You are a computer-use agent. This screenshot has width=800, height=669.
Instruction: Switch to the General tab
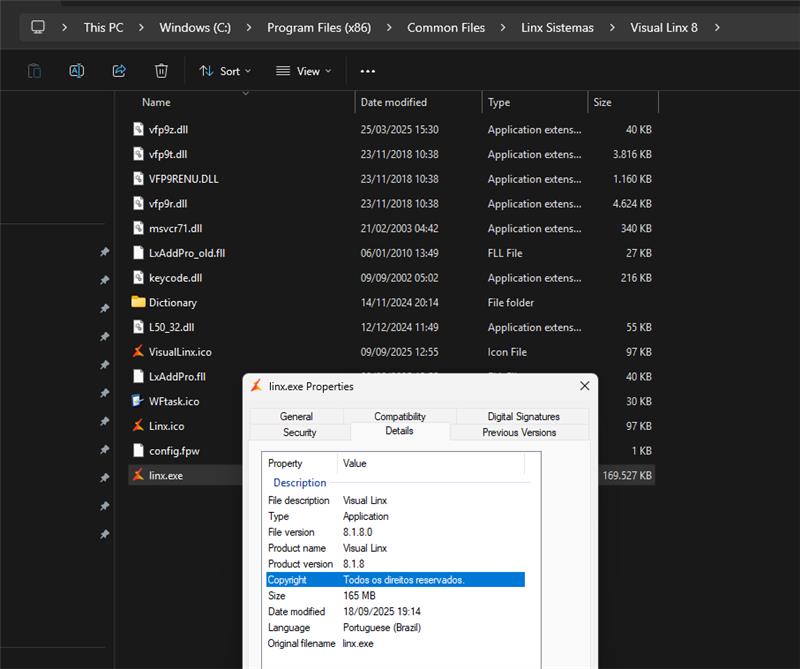[x=296, y=416]
